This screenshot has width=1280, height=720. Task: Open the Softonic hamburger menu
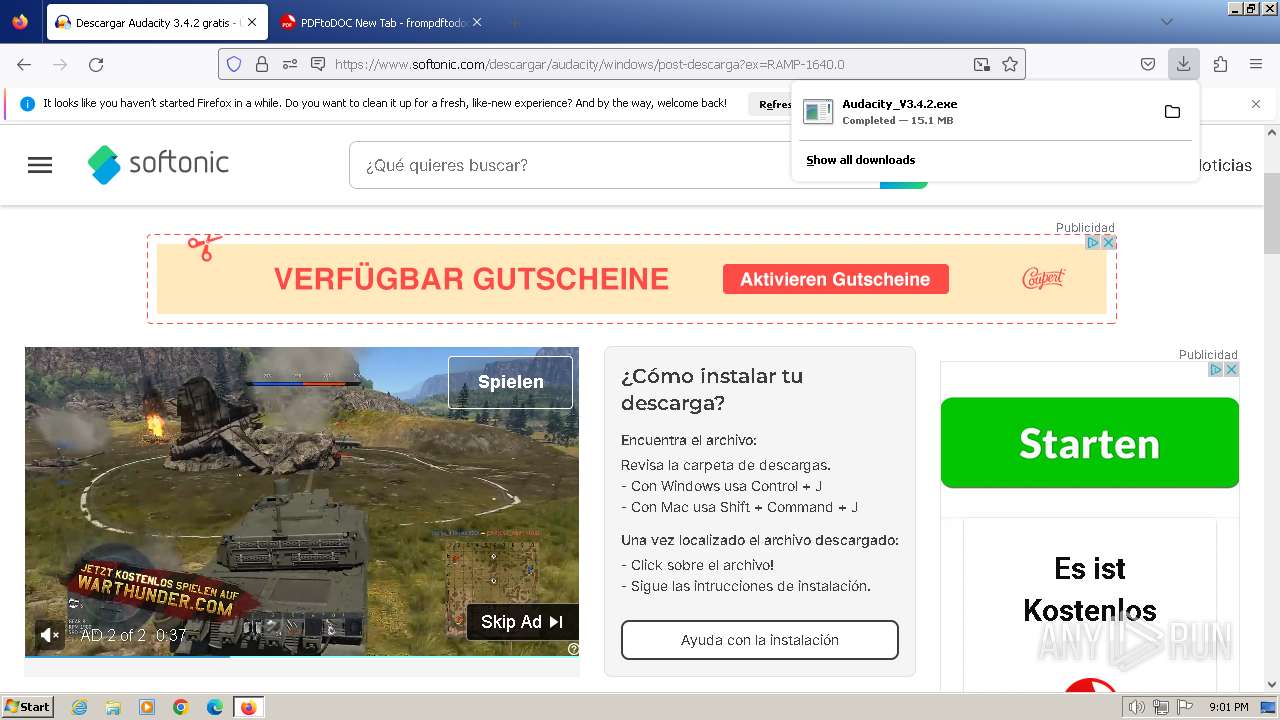point(40,165)
